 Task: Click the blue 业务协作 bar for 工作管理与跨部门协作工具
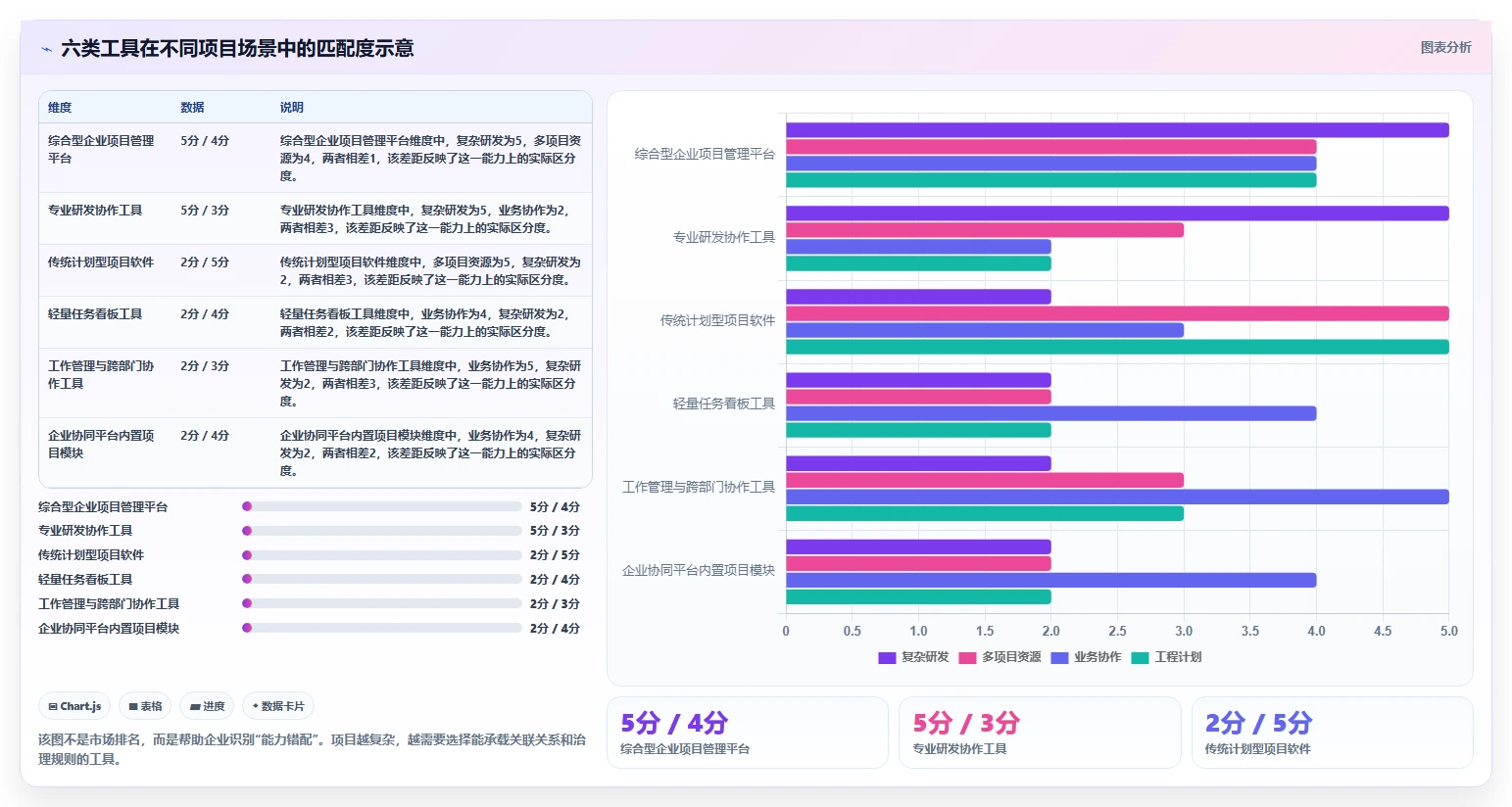(x=1117, y=497)
